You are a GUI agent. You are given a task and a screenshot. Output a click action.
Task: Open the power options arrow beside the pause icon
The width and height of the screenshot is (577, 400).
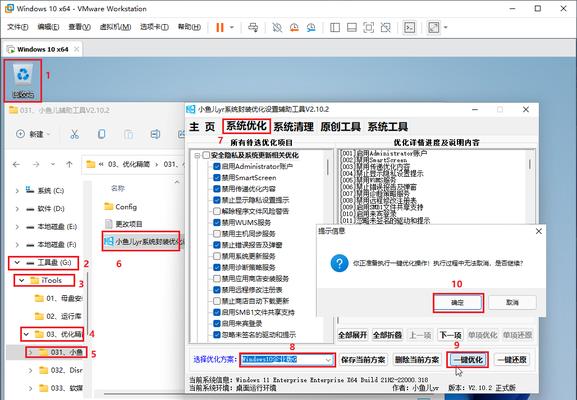[x=232, y=27]
